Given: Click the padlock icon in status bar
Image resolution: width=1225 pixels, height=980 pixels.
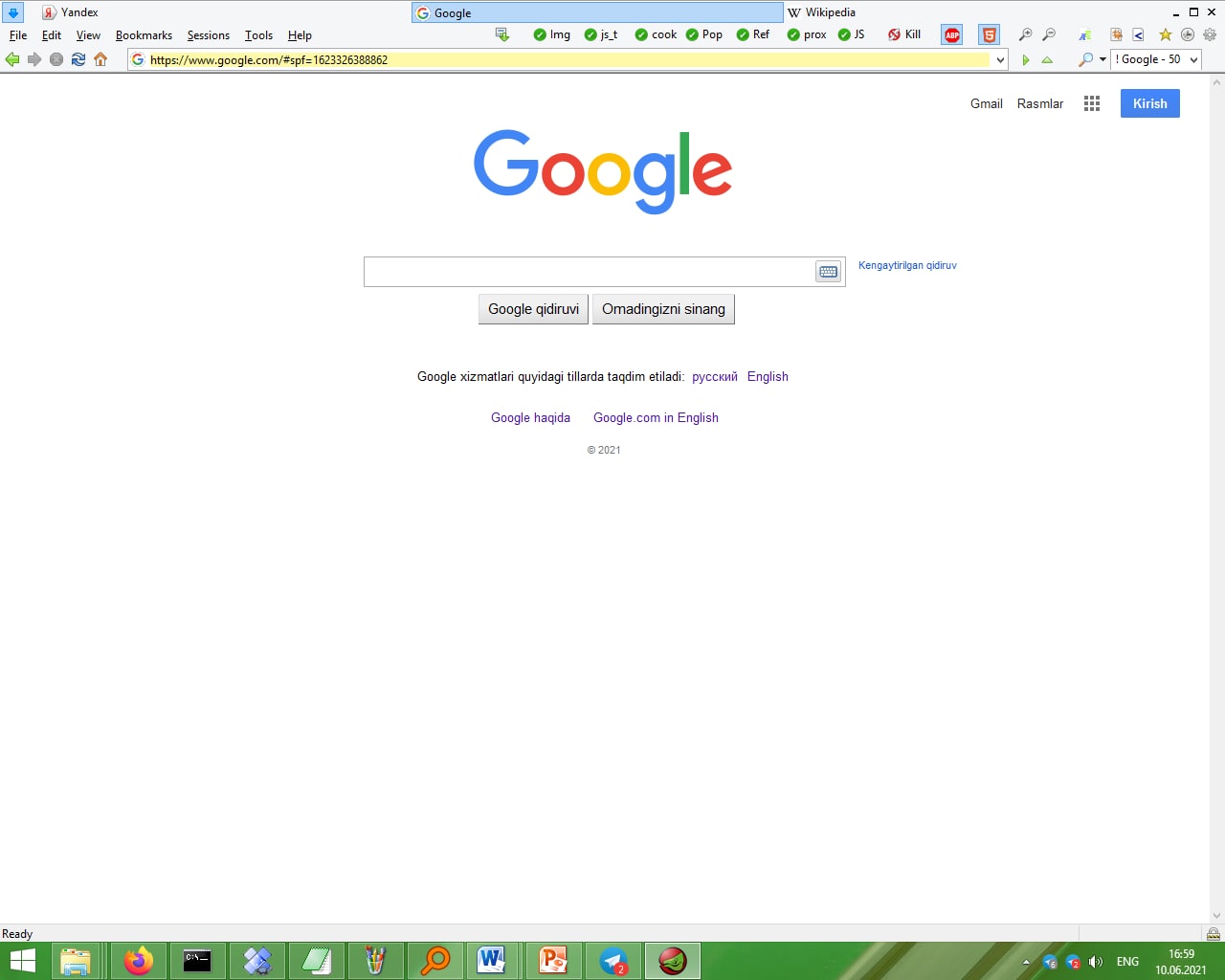Looking at the screenshot, I should pos(1214,934).
